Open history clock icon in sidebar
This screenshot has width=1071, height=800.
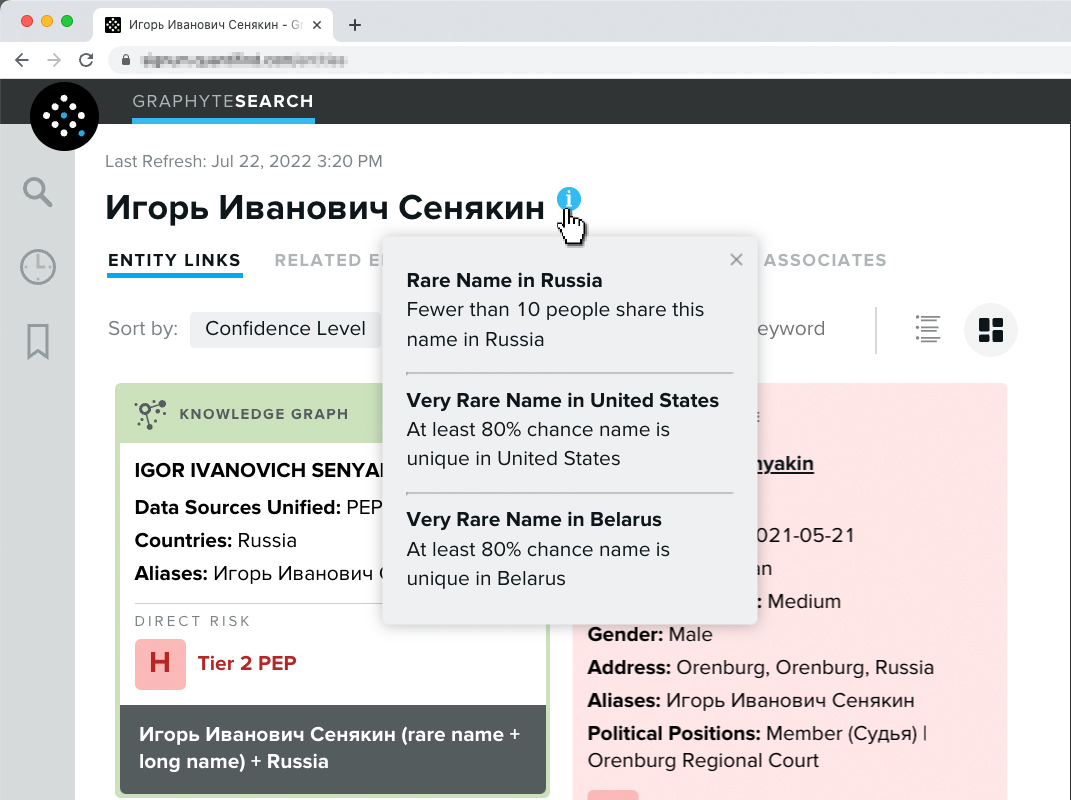[38, 267]
